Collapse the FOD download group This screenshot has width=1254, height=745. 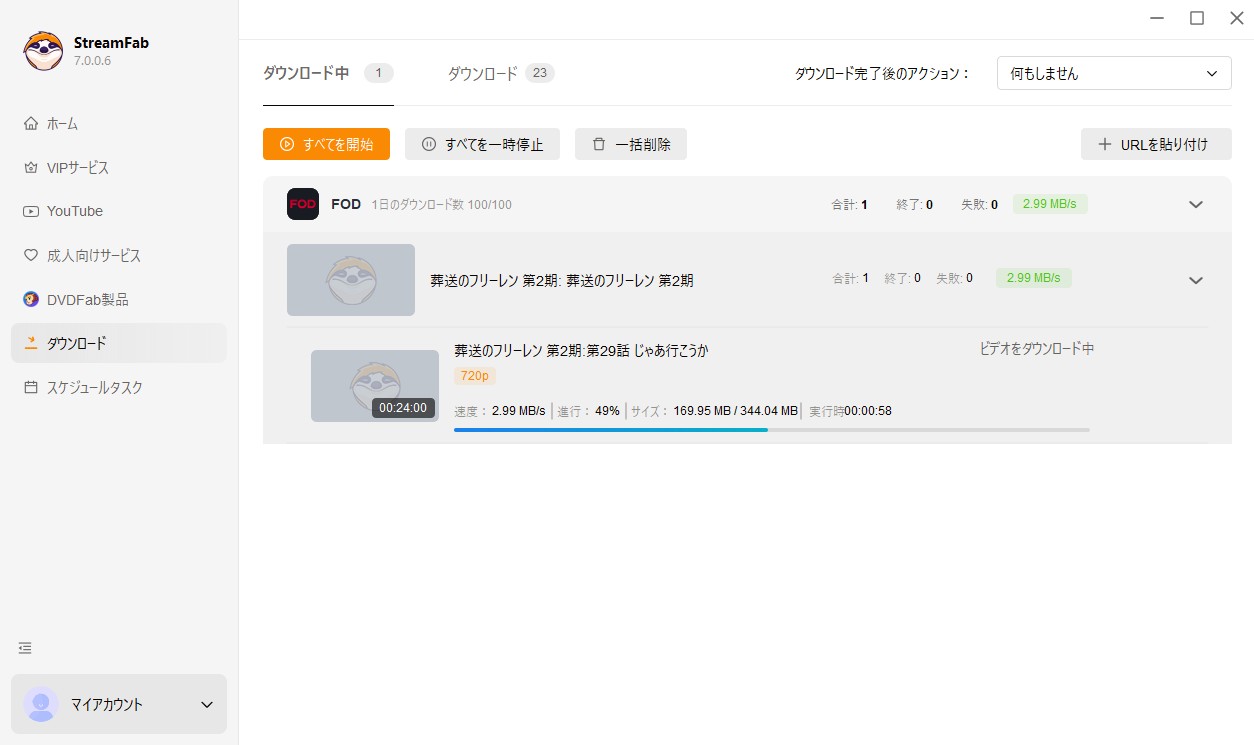[1195, 204]
